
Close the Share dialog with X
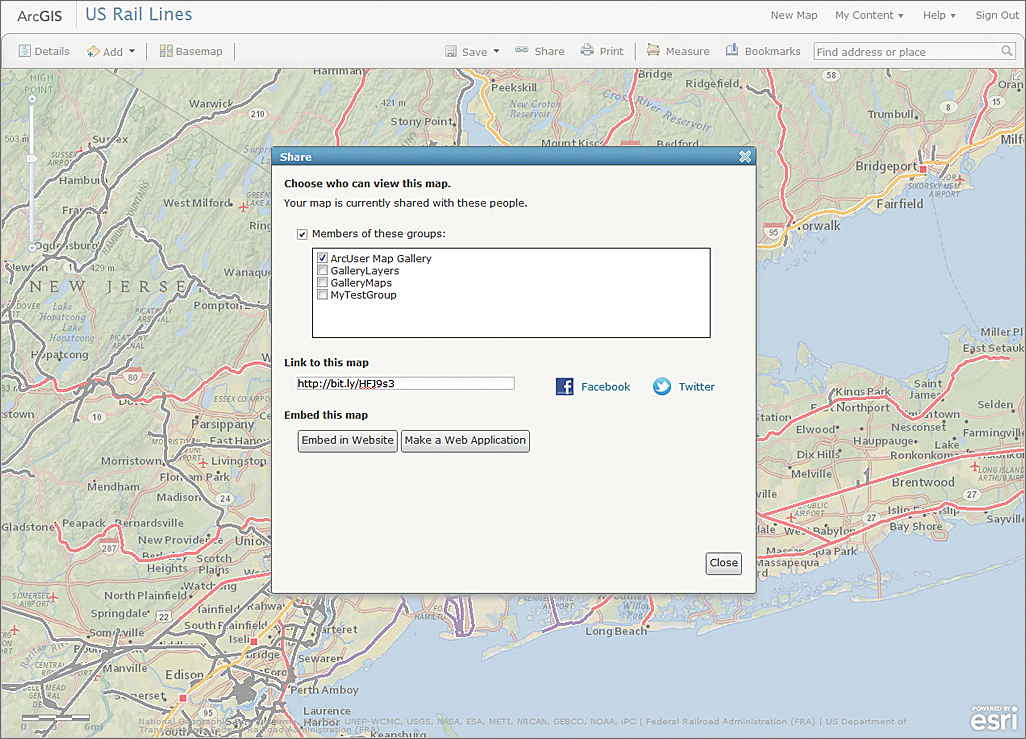(745, 156)
